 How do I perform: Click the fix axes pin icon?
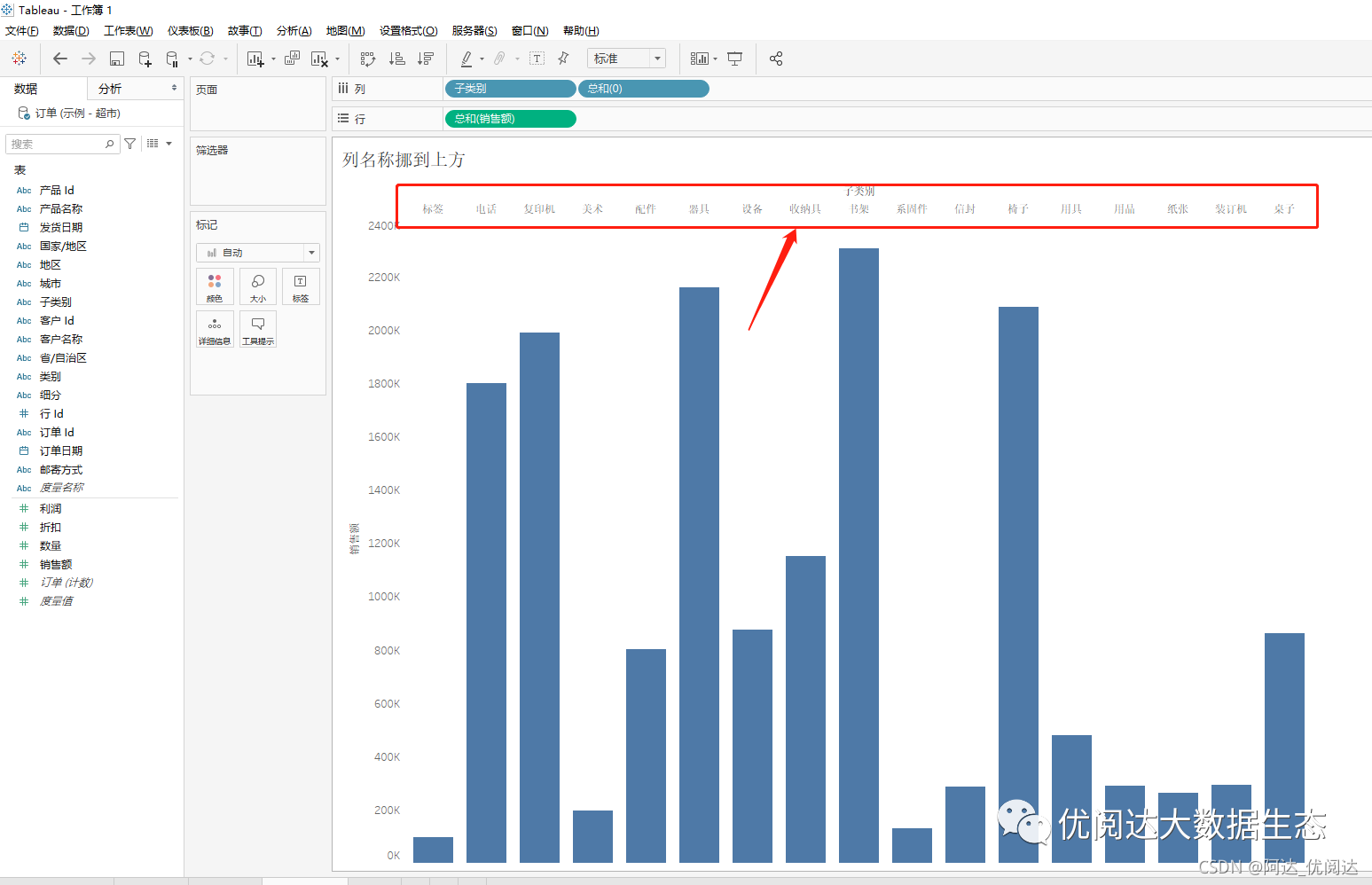tap(563, 59)
